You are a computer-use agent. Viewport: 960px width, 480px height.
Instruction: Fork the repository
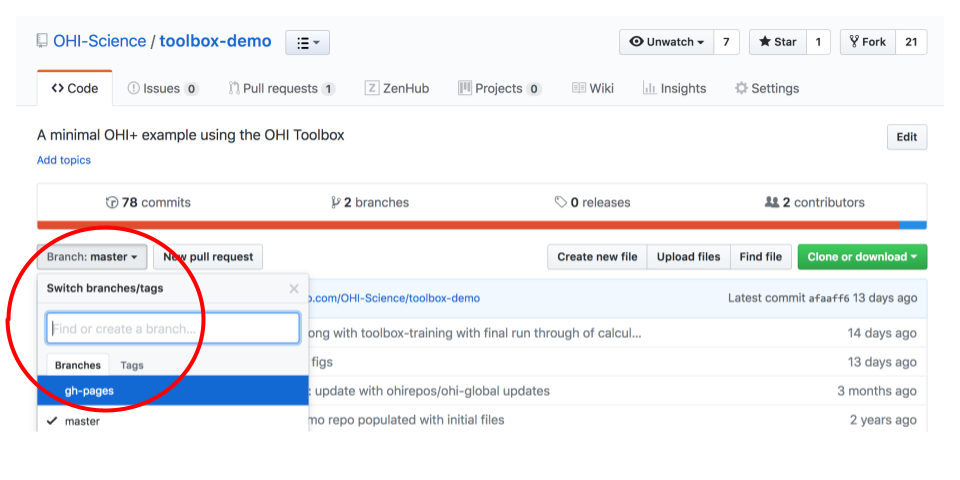(x=868, y=42)
